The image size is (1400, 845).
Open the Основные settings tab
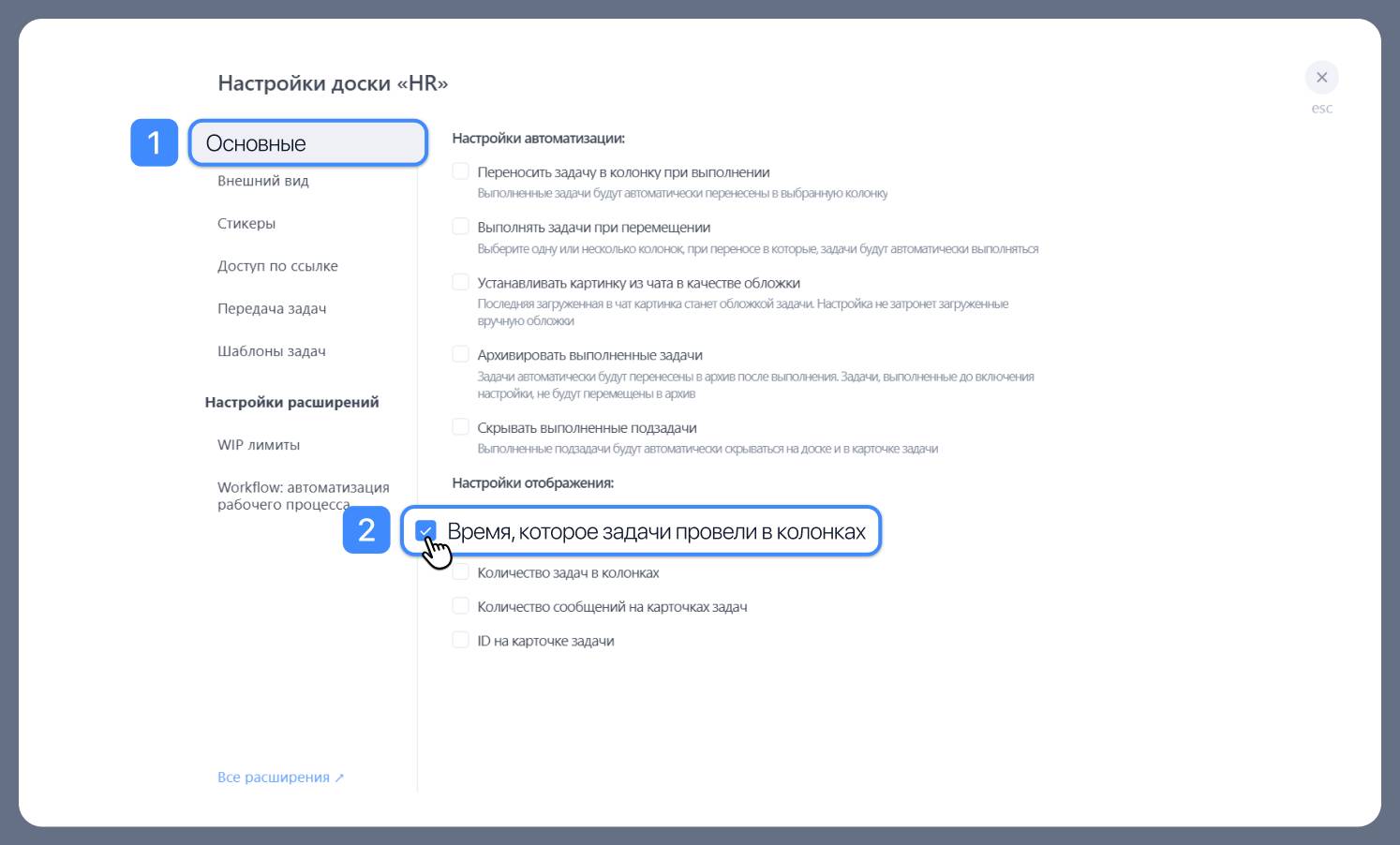tap(307, 143)
